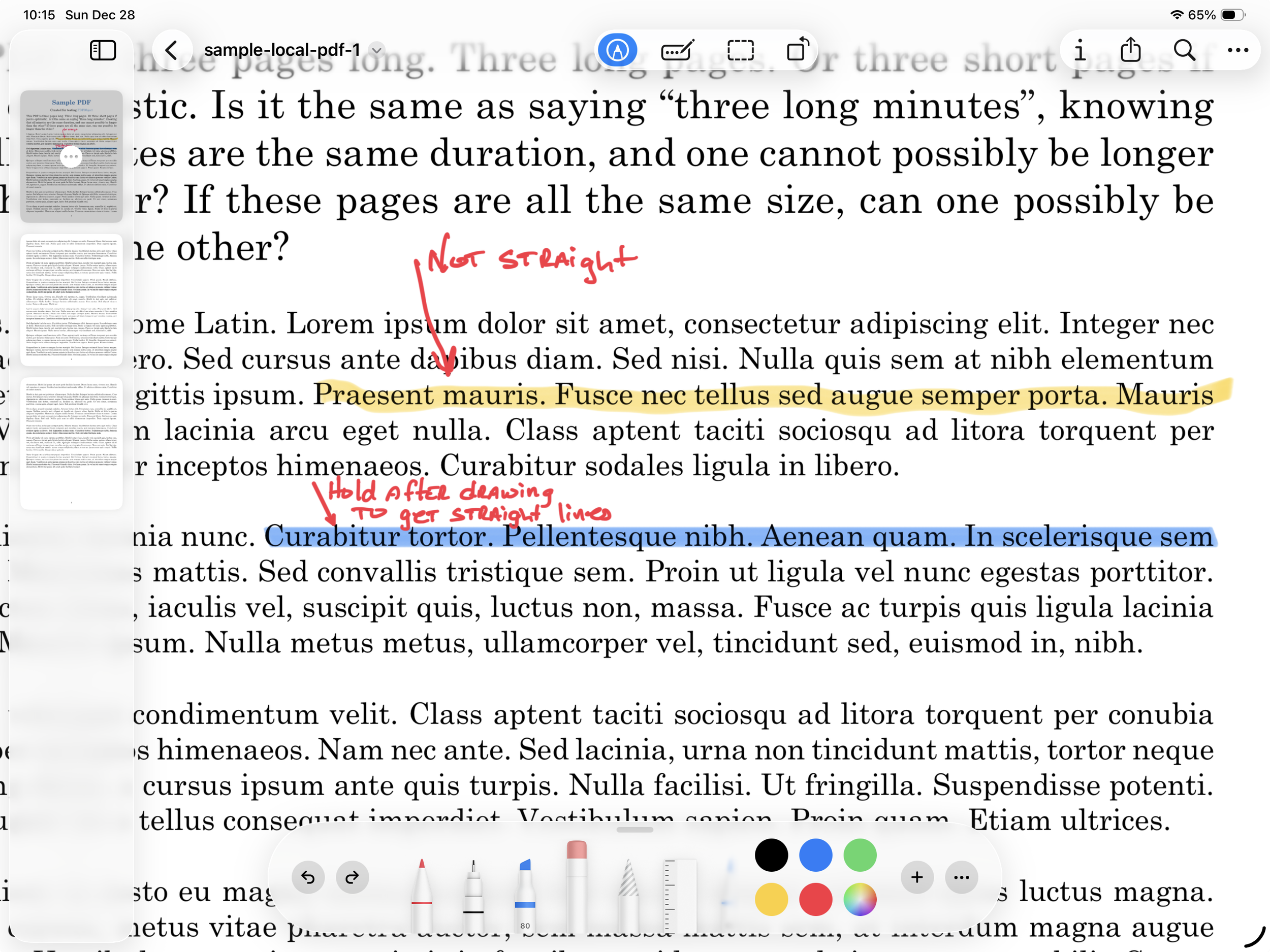Tap the rotate page icon

click(x=798, y=49)
